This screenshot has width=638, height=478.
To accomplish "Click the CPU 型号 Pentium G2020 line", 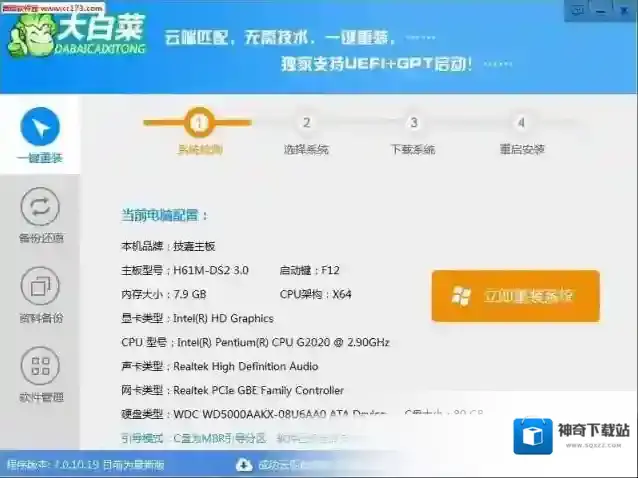I will [255, 342].
